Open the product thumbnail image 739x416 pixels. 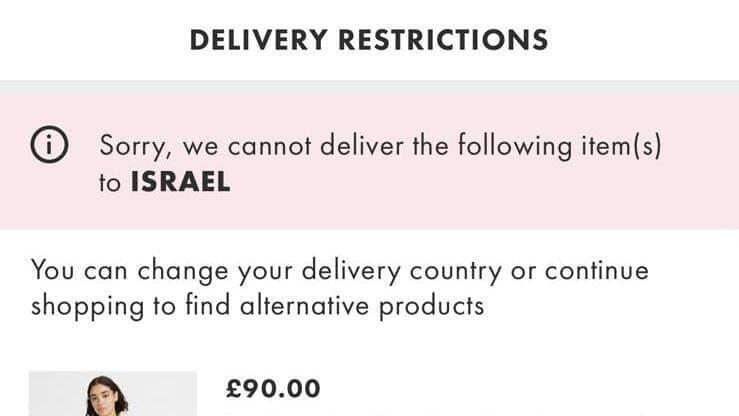point(113,393)
